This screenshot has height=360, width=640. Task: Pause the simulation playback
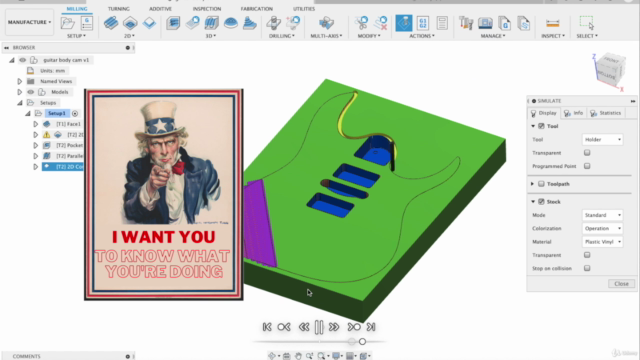[x=319, y=327]
